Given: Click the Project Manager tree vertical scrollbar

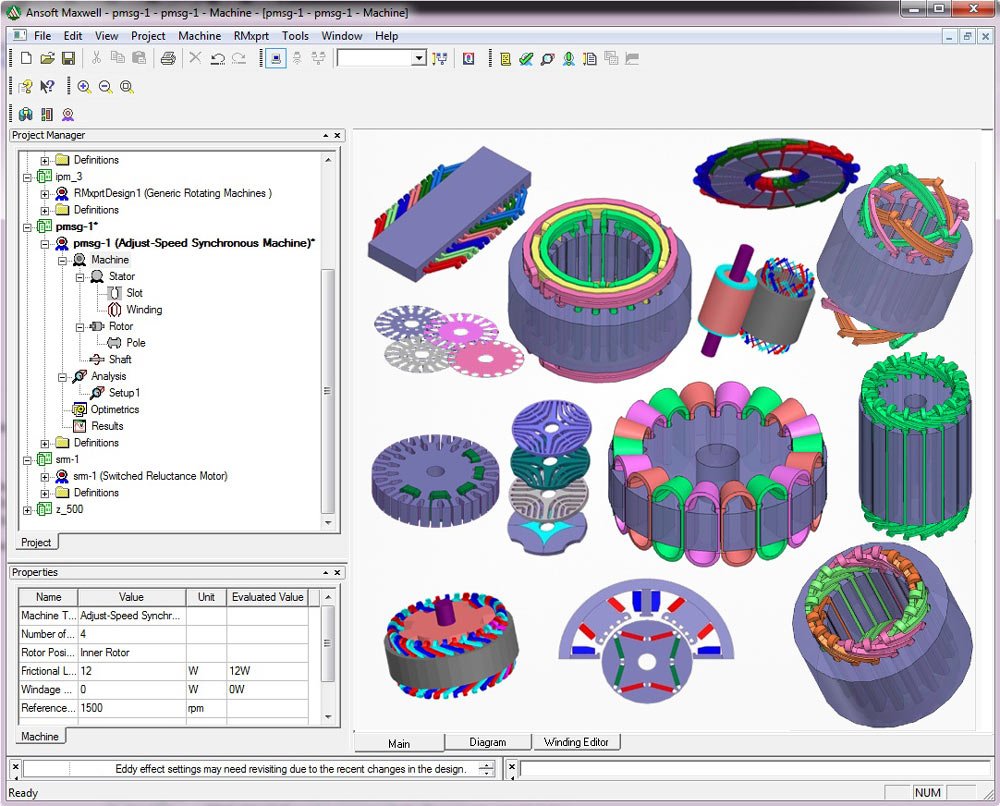Looking at the screenshot, I should pos(328,391).
